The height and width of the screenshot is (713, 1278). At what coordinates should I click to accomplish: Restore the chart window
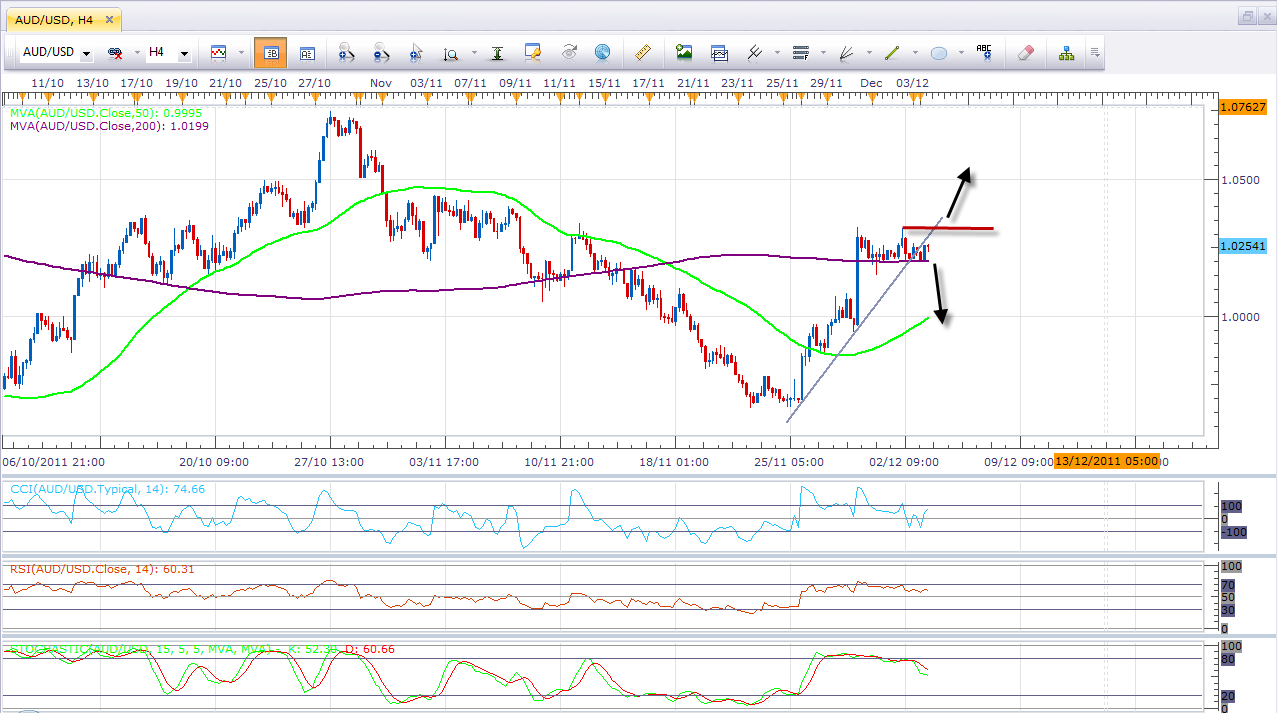click(x=1248, y=17)
